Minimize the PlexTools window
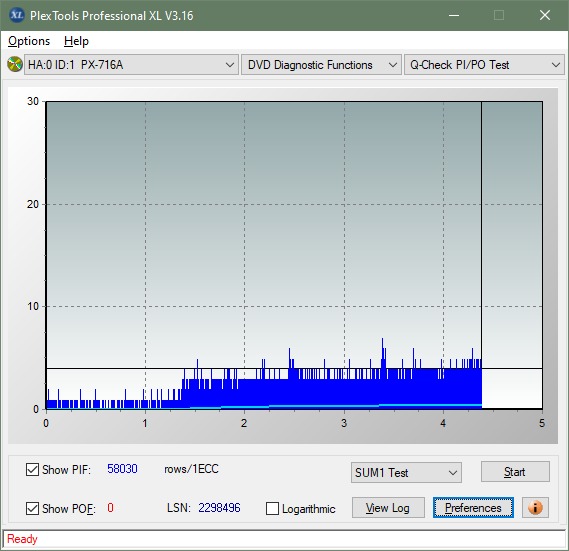This screenshot has height=551, width=569. (454, 15)
